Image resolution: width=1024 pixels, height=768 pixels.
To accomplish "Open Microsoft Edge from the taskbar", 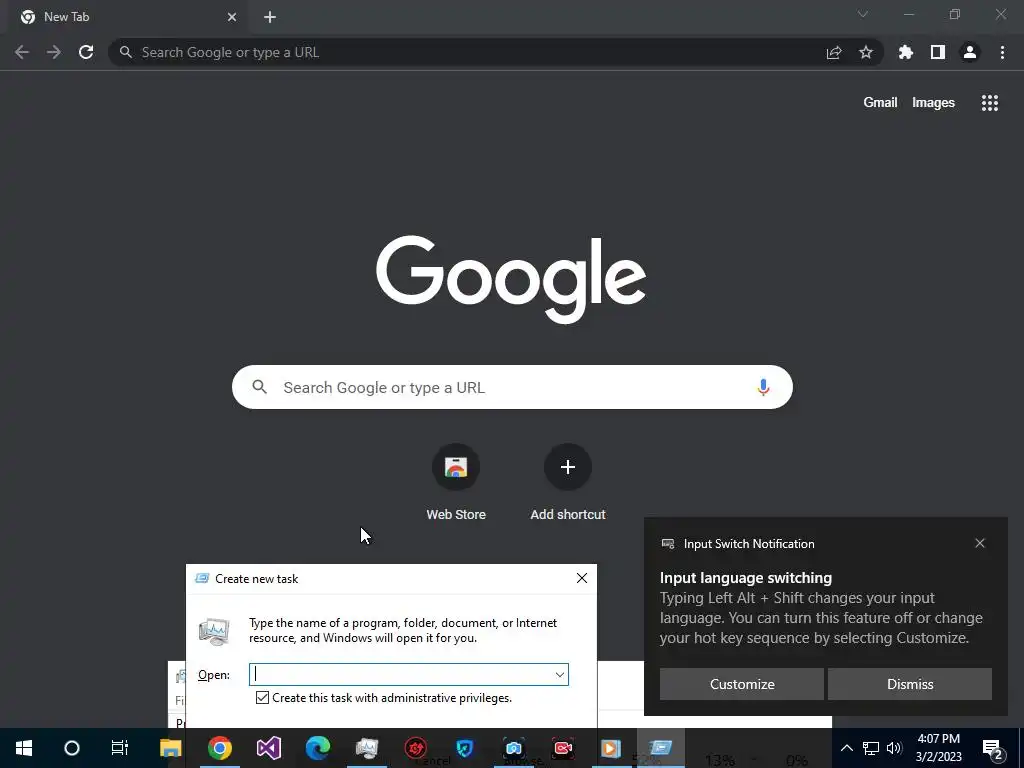I will point(317,748).
